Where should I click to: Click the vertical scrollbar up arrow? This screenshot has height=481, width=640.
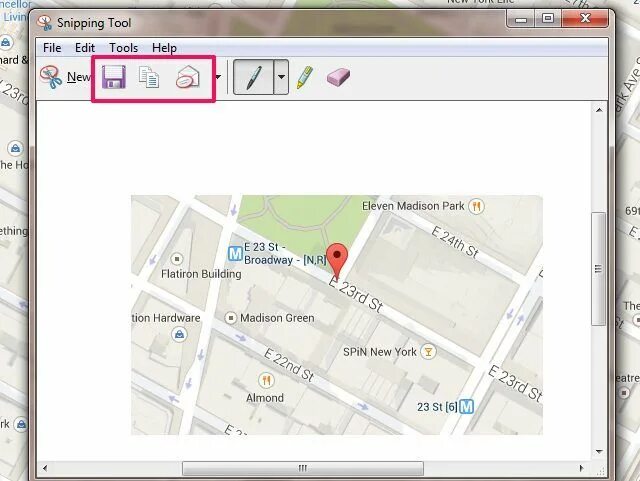pos(599,110)
